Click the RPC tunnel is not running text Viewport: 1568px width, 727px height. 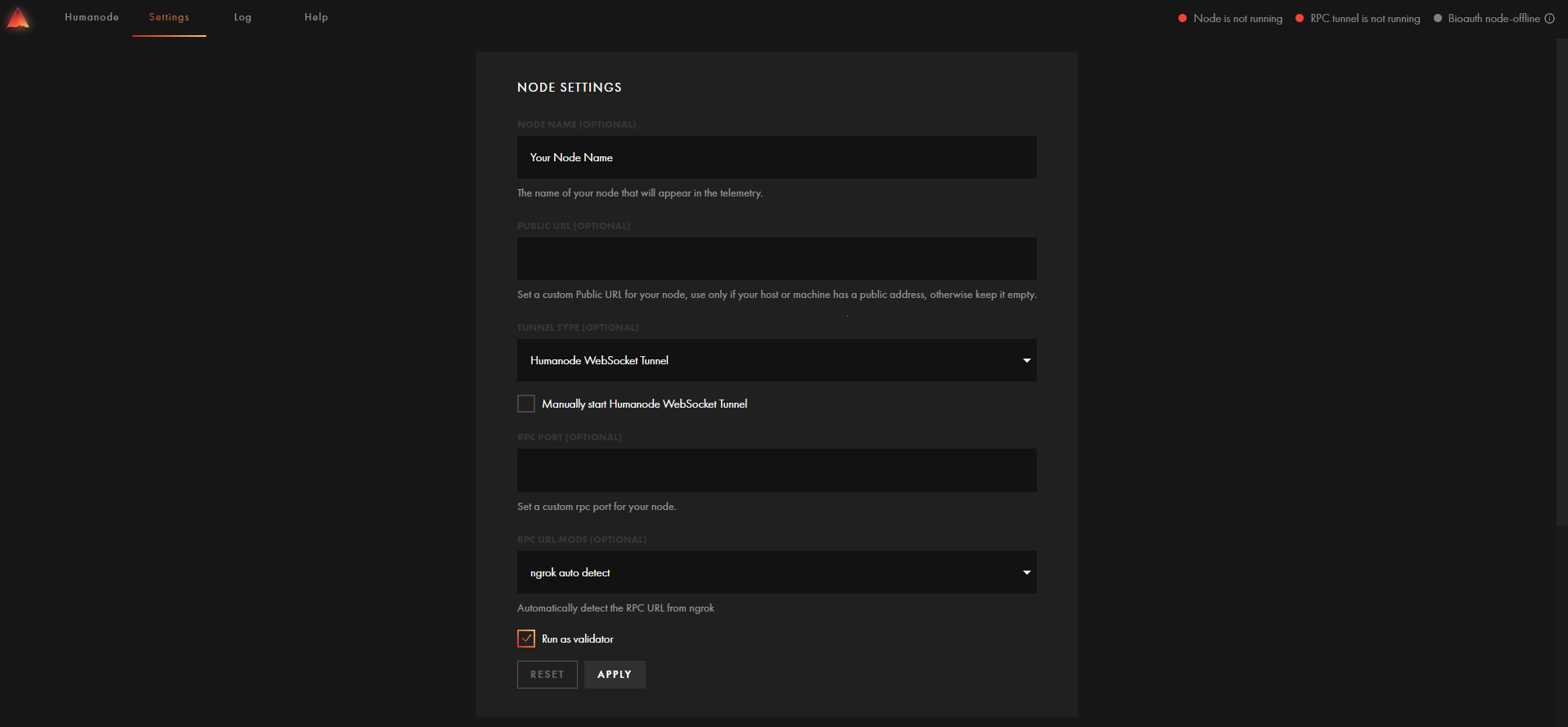pos(1365,18)
